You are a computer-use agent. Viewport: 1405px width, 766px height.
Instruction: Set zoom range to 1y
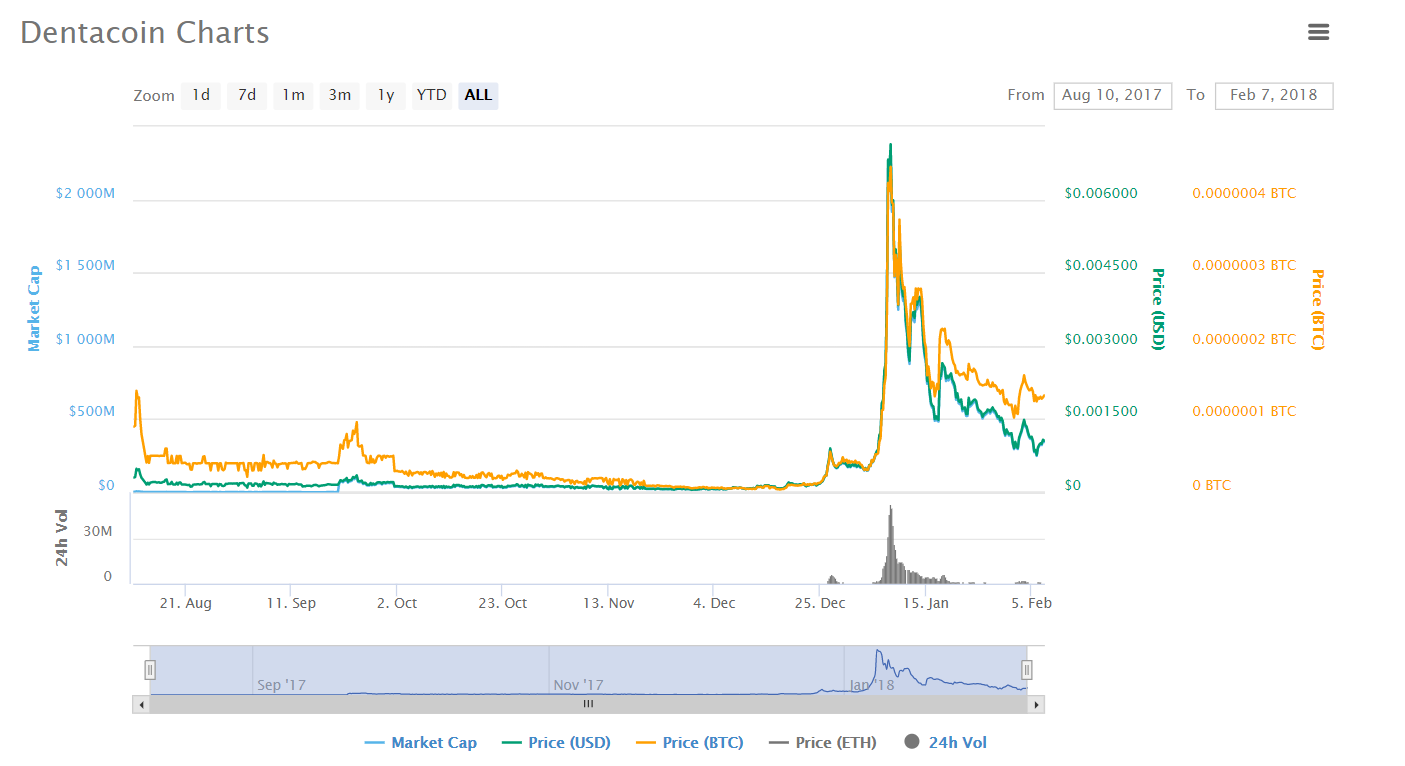coord(386,95)
